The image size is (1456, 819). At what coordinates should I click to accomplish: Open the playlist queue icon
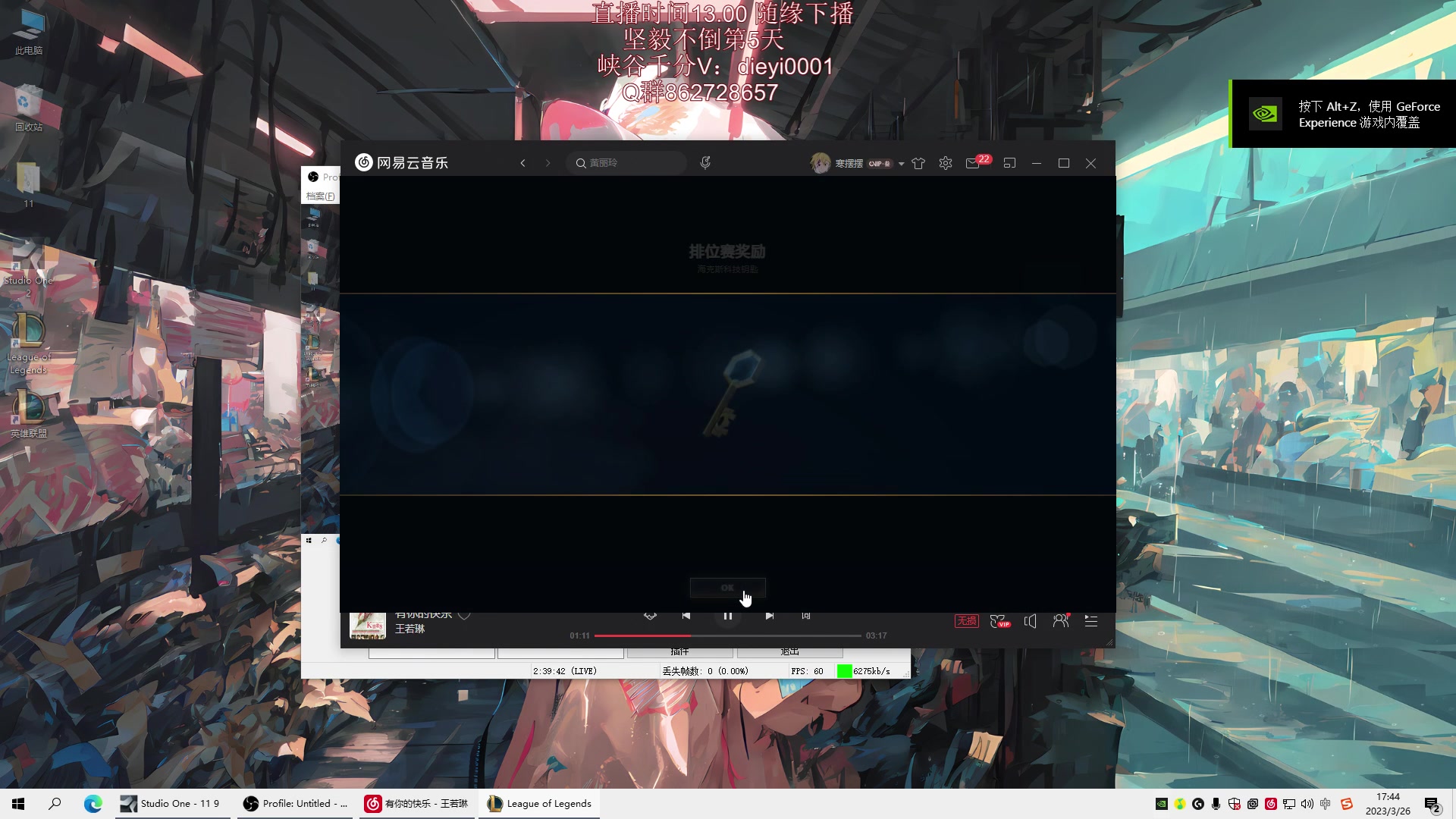(1091, 621)
